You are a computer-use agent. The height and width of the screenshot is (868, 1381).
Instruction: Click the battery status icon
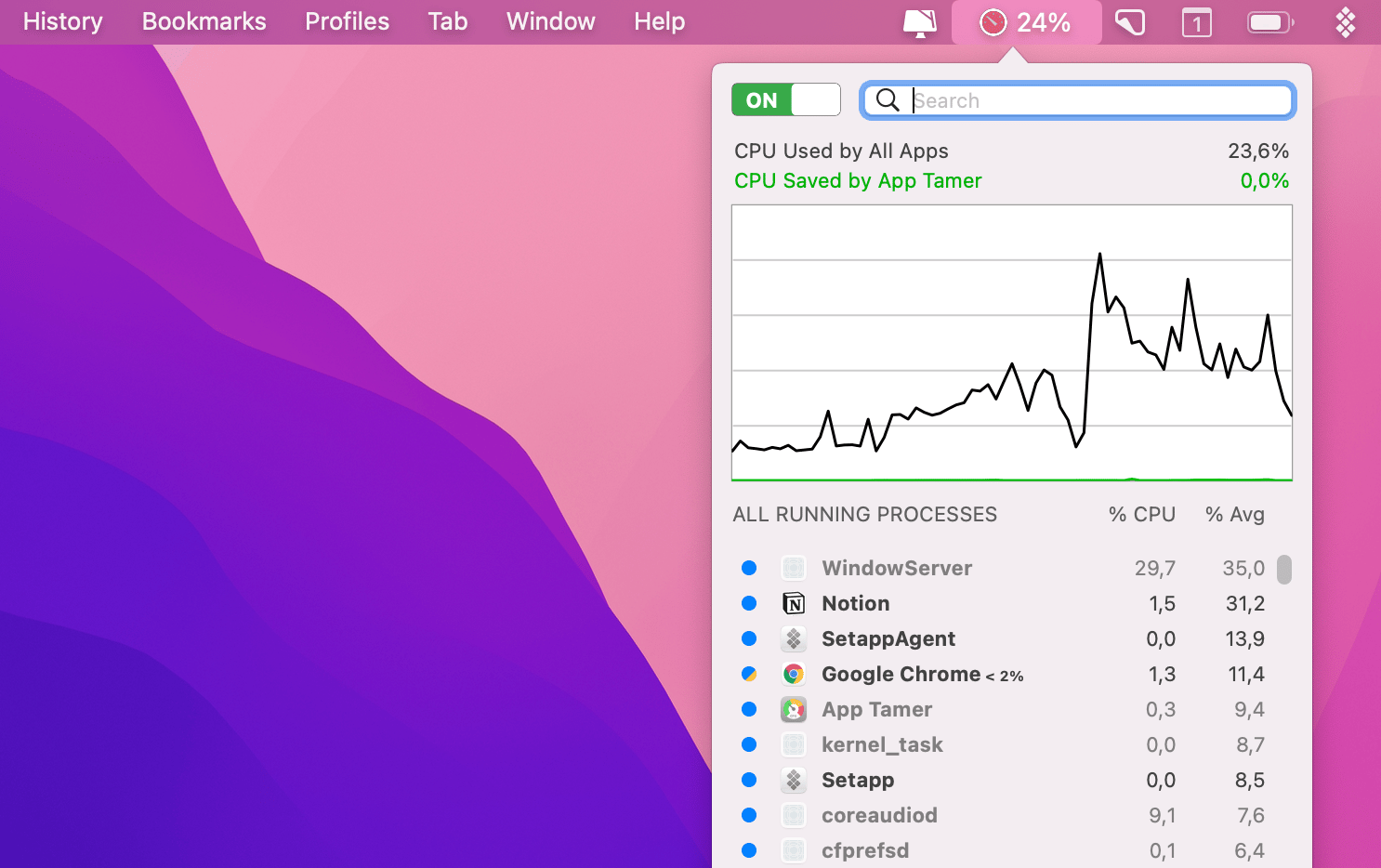(x=1270, y=22)
